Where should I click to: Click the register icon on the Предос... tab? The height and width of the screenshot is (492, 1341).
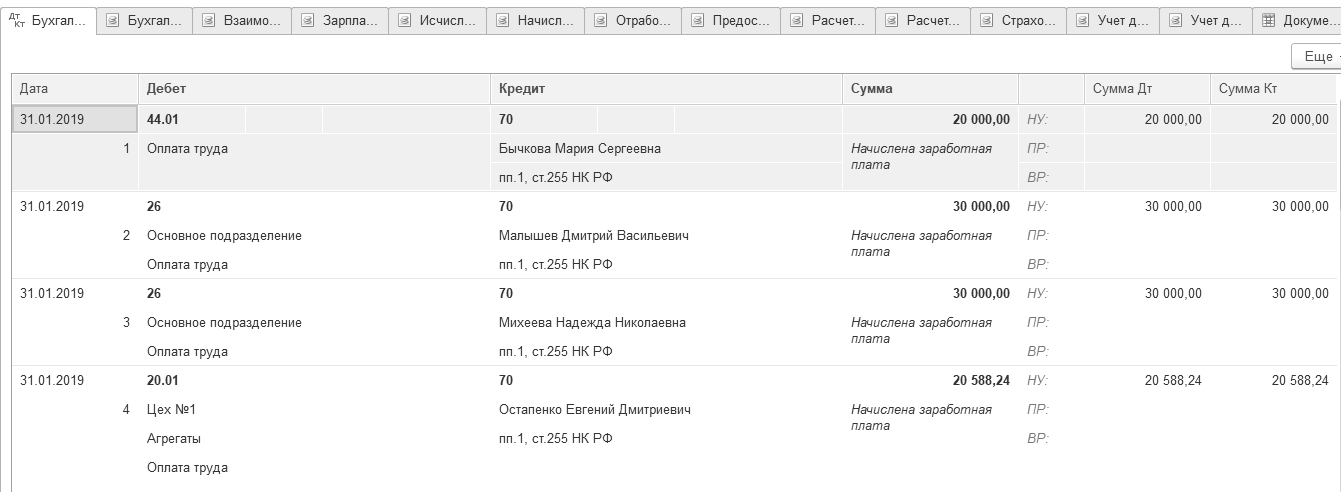pyautogui.click(x=695, y=21)
